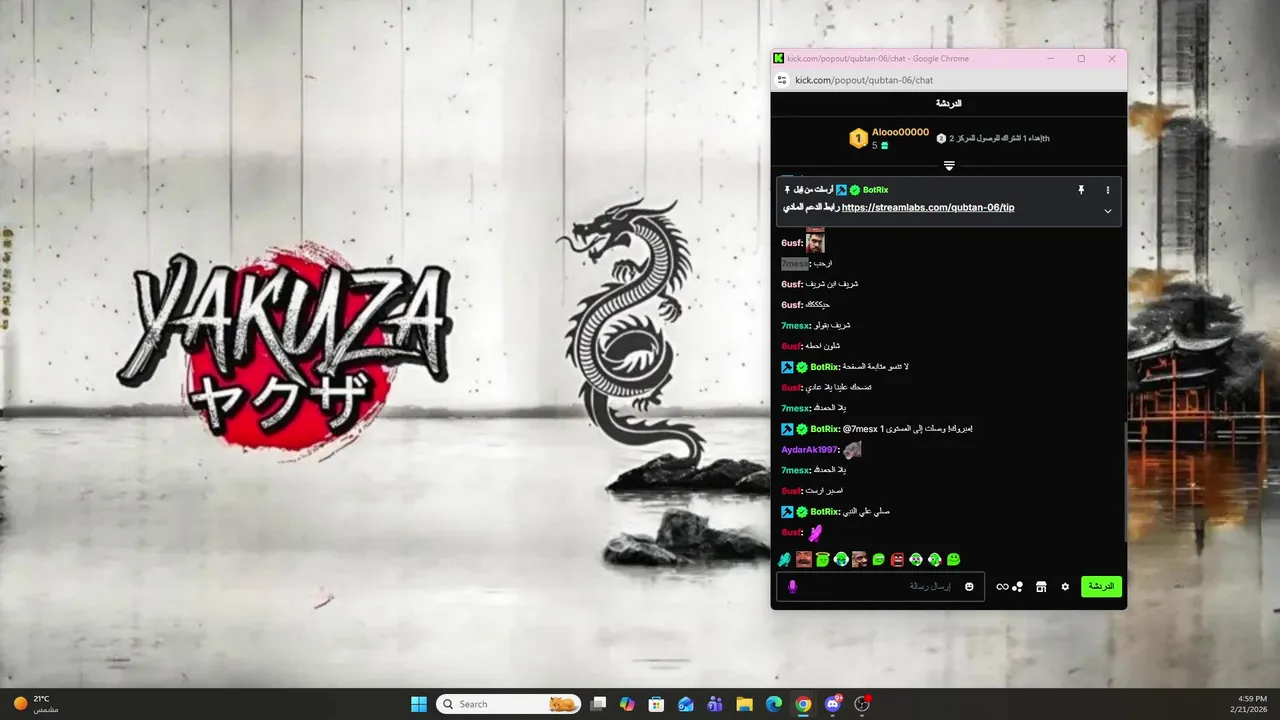Click BotRix name in pinned message
Screen dimensions: 1280x720
875,190
